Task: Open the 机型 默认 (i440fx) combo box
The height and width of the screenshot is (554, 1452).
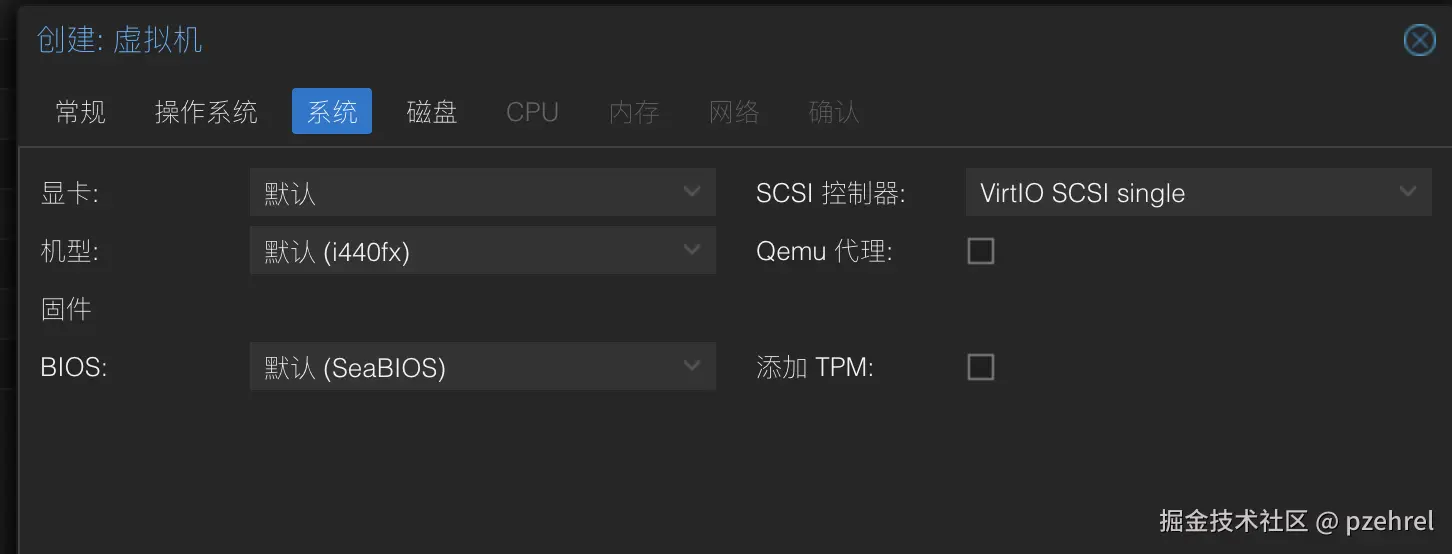Action: (483, 250)
